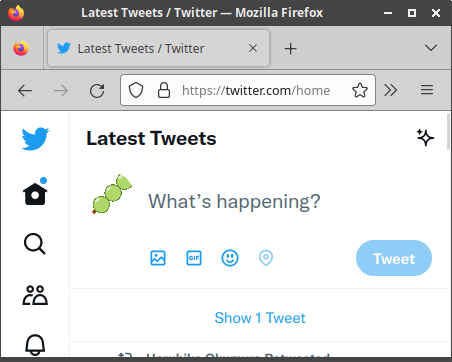This screenshot has height=362, width=452.
Task: Click the Tweet button
Action: point(394,258)
